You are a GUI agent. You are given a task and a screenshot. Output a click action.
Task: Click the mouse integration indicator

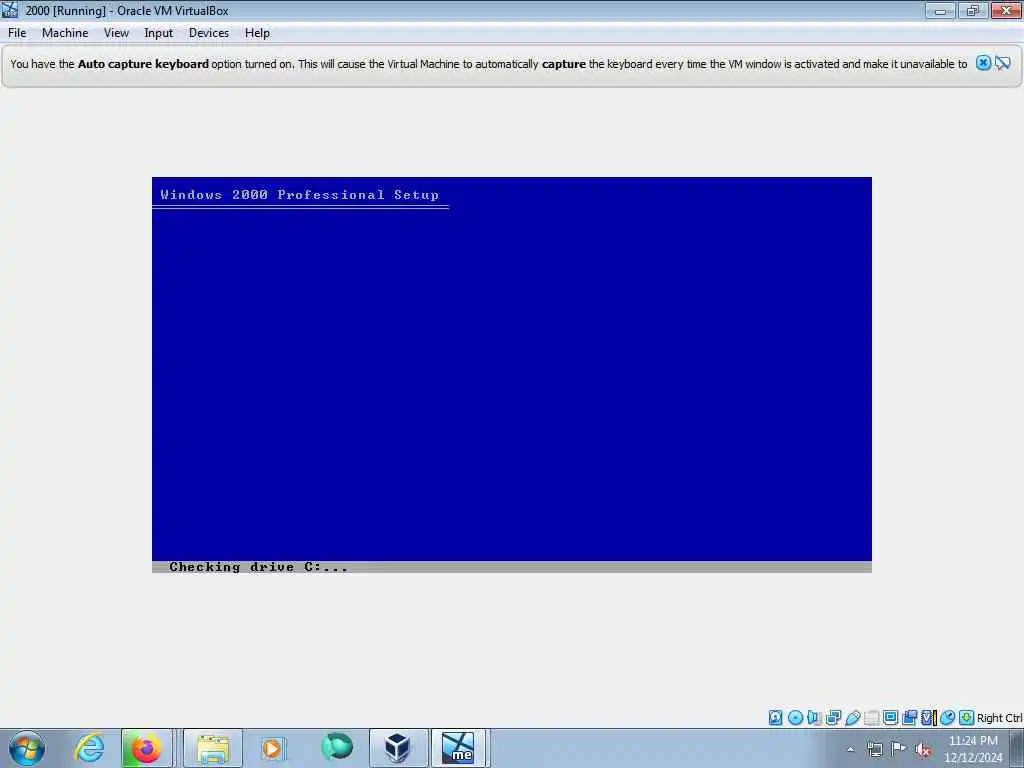[x=947, y=718]
